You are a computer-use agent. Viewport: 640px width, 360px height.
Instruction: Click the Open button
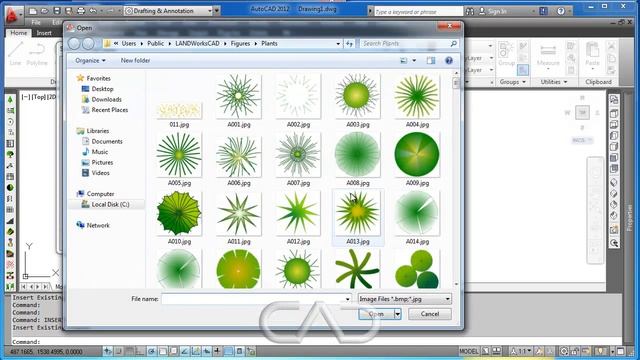pyautogui.click(x=376, y=314)
